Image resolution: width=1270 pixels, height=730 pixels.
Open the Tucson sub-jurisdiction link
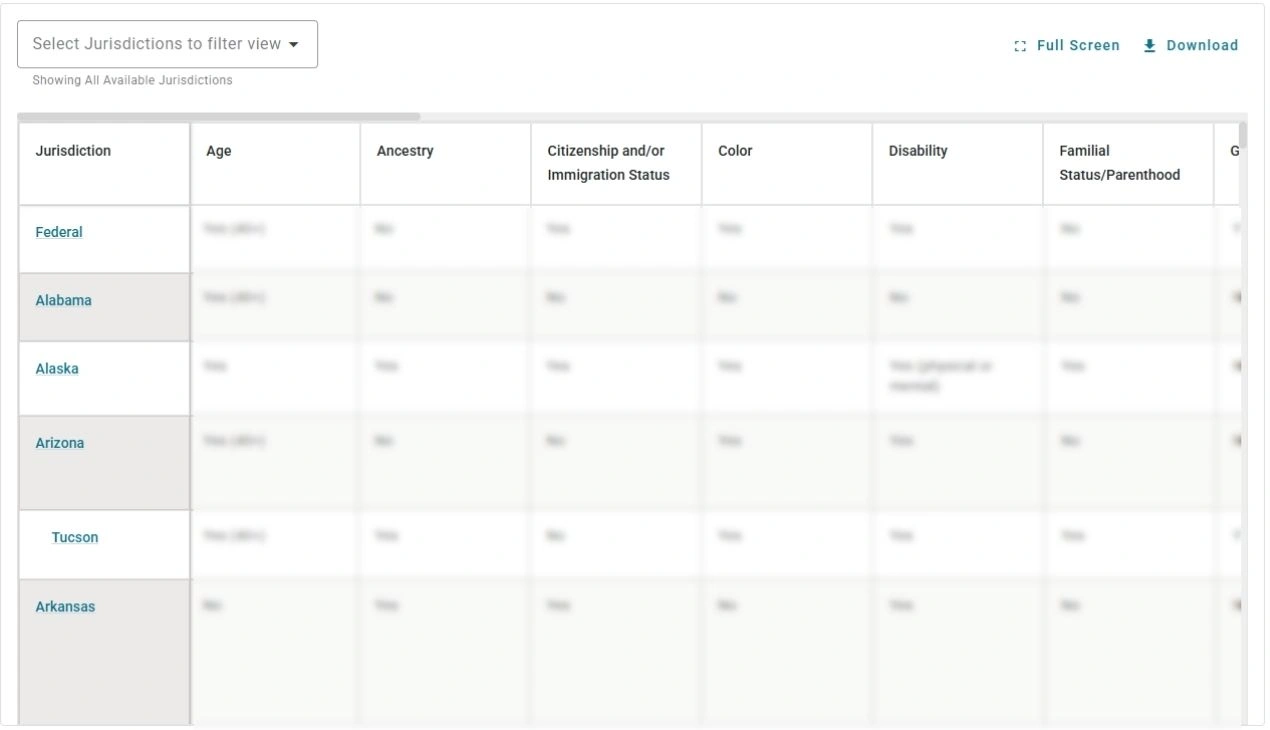tap(74, 537)
